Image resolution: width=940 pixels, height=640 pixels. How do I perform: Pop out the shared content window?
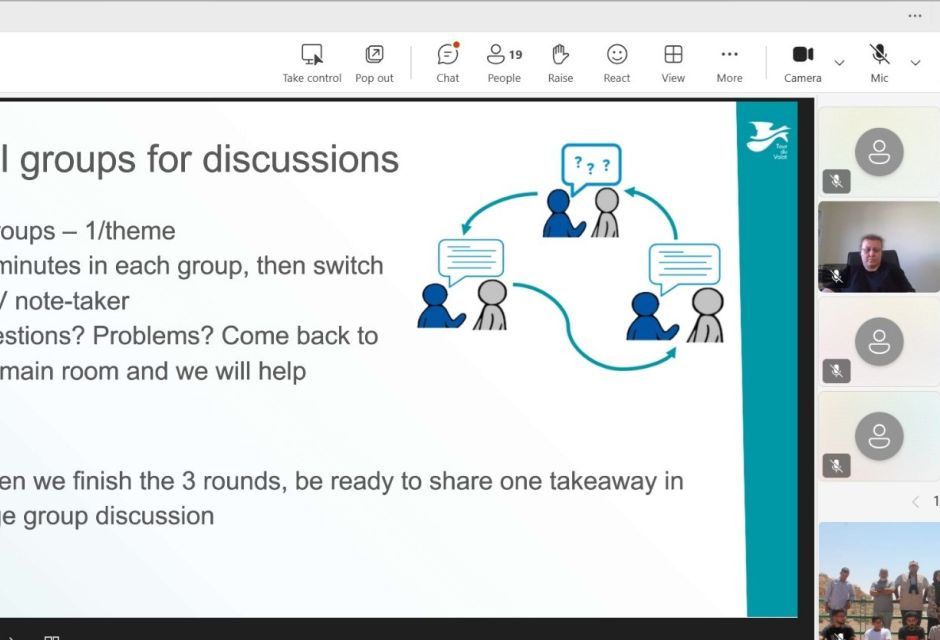coord(374,62)
